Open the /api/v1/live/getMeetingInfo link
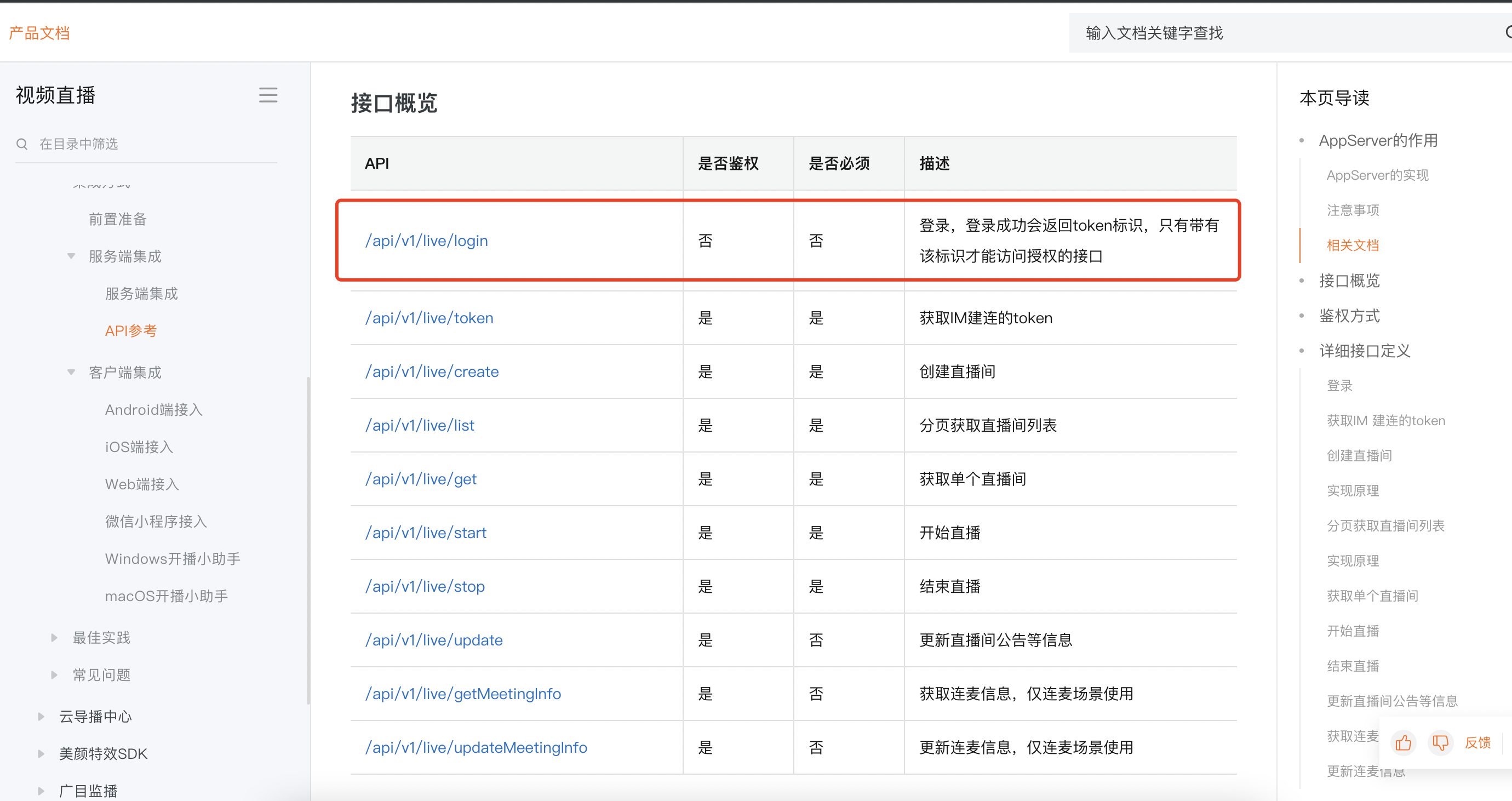Viewport: 1512px width, 801px height. tap(463, 694)
